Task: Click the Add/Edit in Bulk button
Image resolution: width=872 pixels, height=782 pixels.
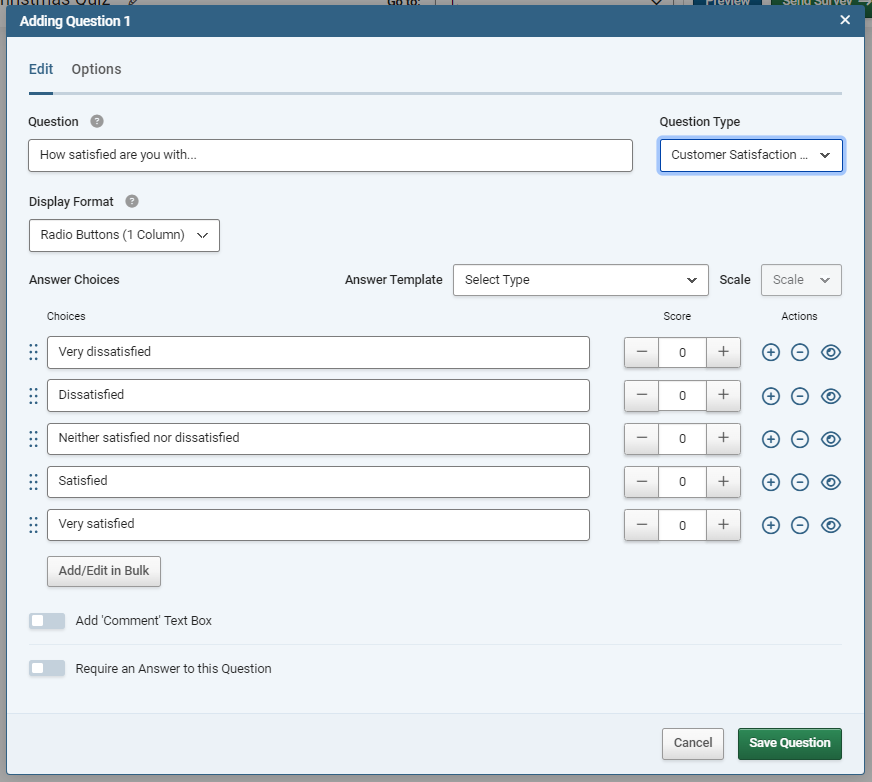Action: click(104, 571)
